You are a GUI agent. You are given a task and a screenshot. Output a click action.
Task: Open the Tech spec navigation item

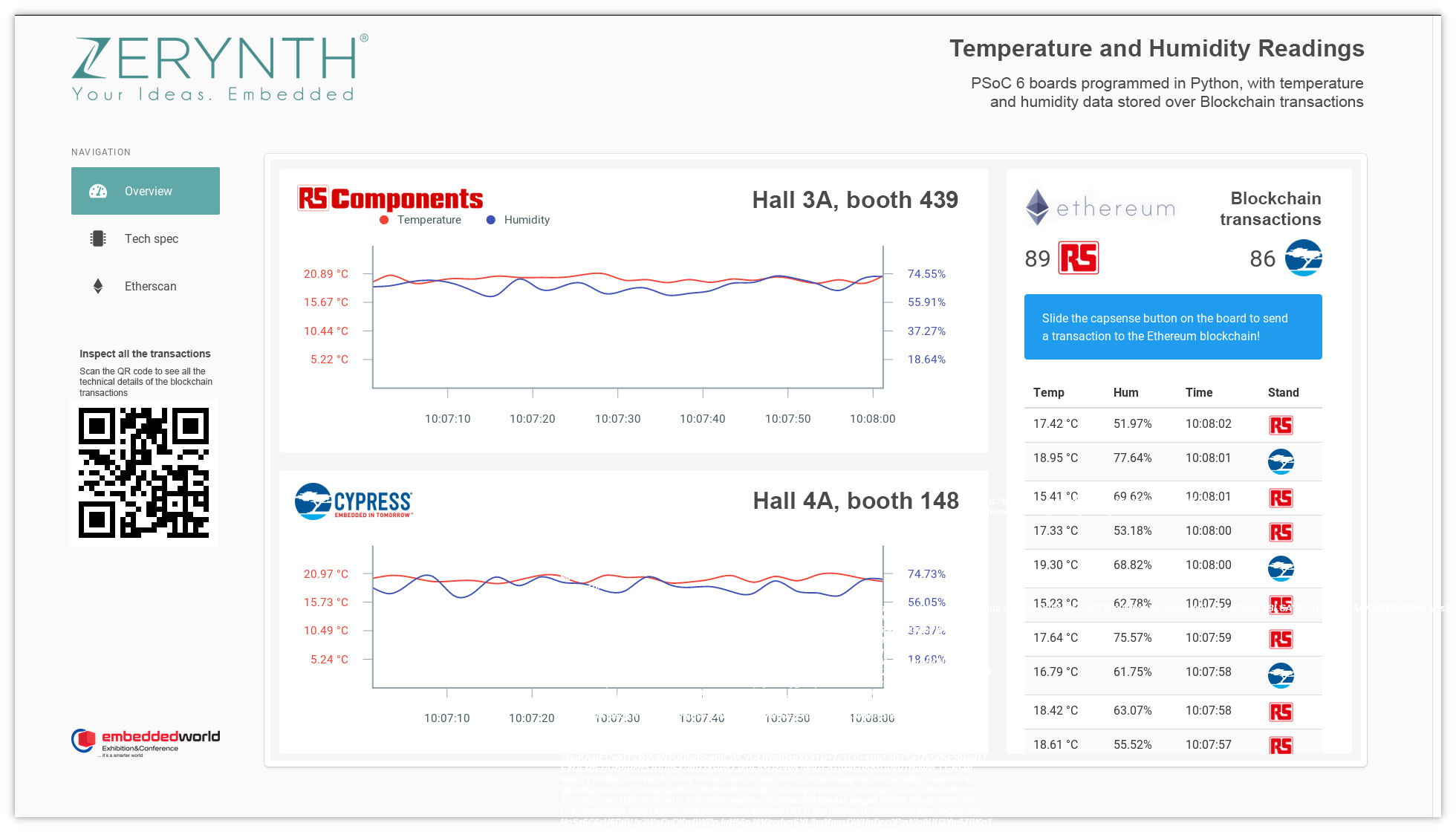[x=146, y=238]
